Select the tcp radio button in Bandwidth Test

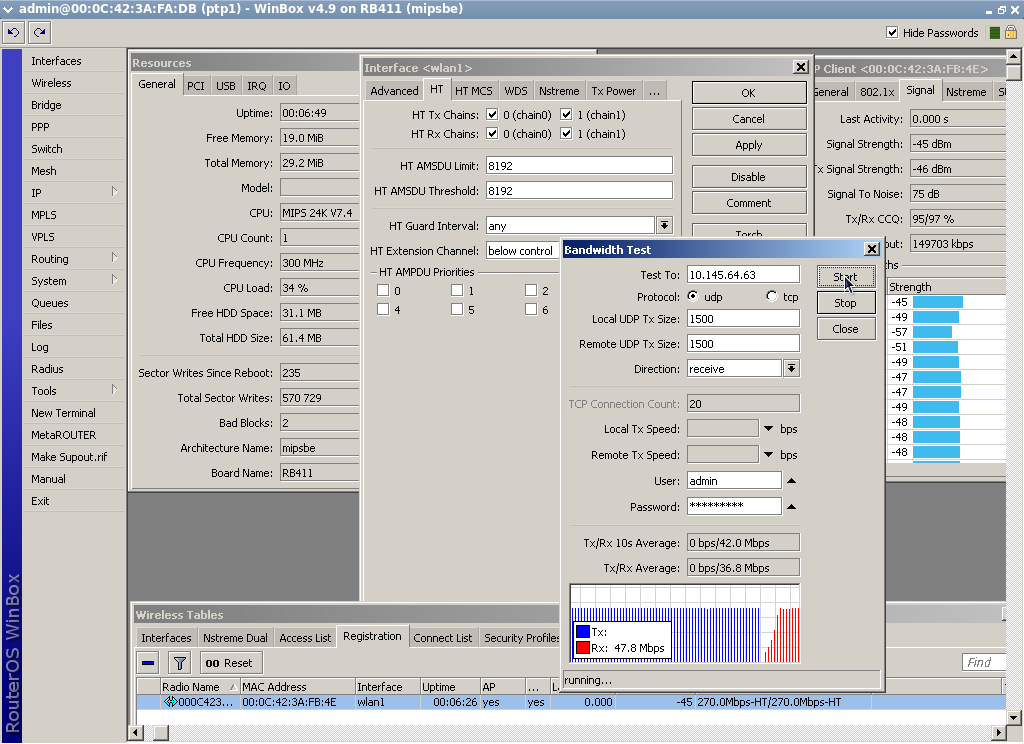tap(770, 297)
